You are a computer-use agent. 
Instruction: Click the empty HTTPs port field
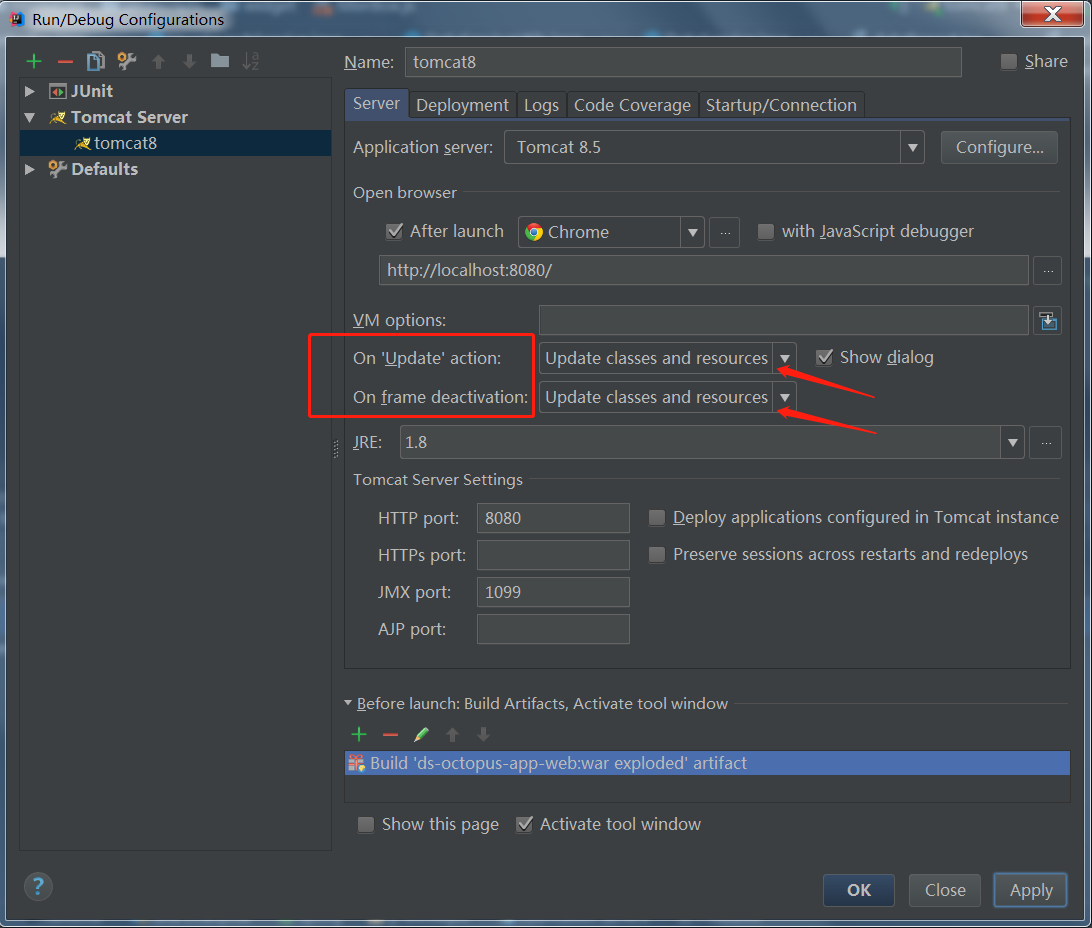(553, 555)
